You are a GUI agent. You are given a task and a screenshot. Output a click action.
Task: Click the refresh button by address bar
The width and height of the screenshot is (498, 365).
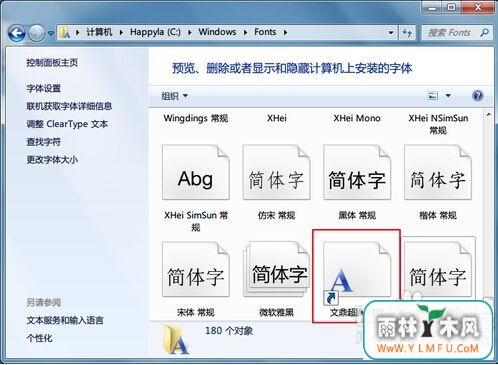(407, 33)
